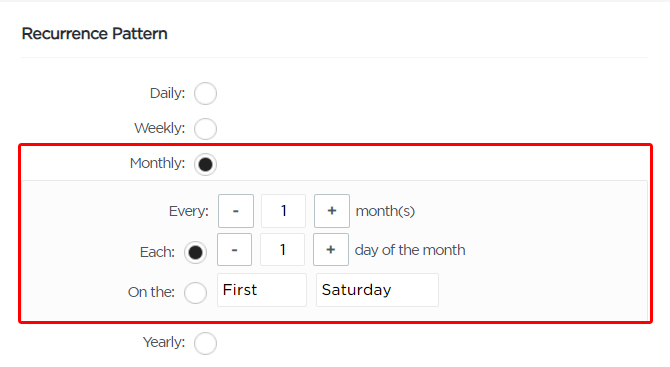This screenshot has height=367, width=670.
Task: Decrease day of the month with minus
Action: tap(235, 250)
